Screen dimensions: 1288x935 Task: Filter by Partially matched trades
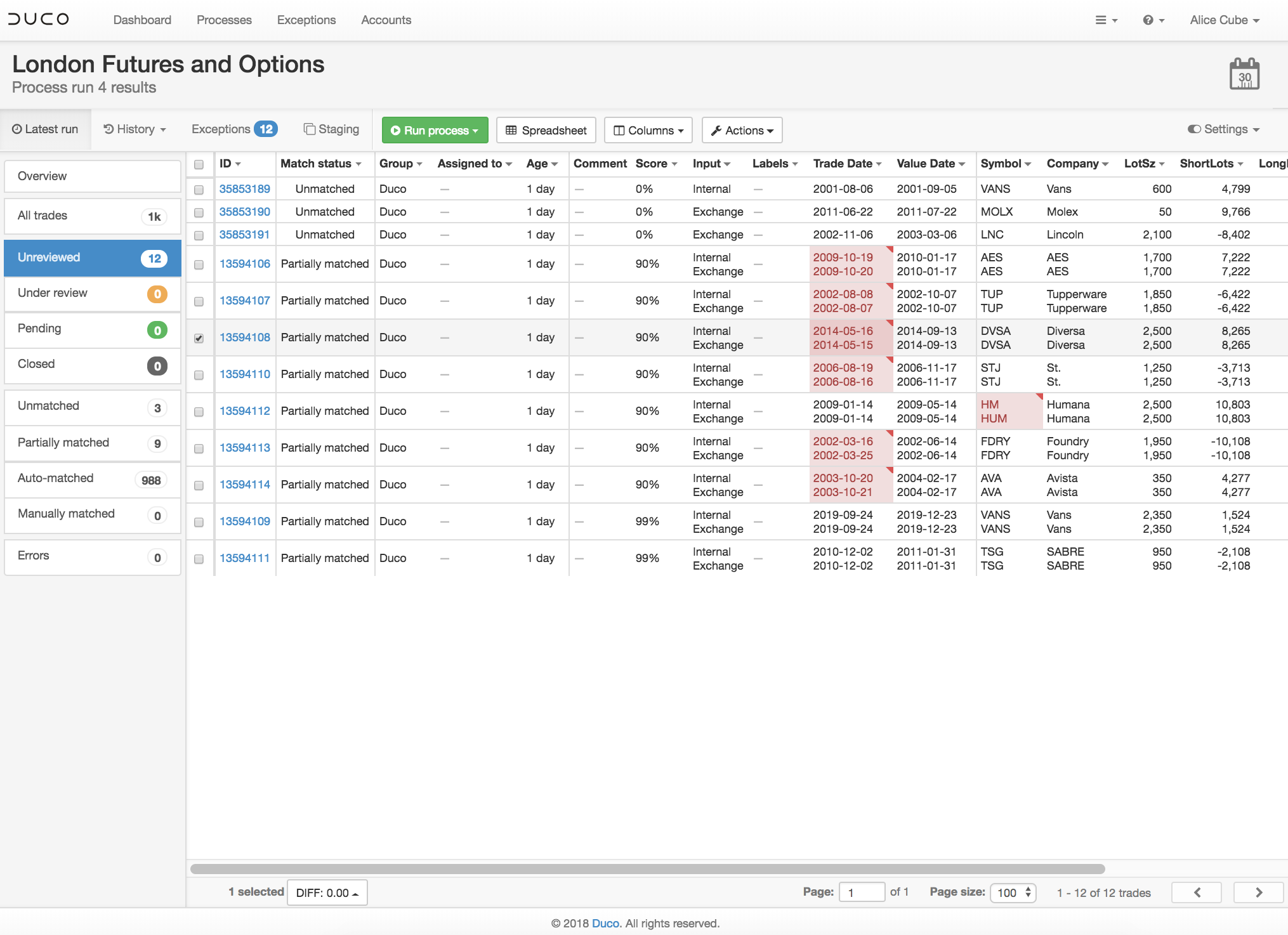click(93, 443)
